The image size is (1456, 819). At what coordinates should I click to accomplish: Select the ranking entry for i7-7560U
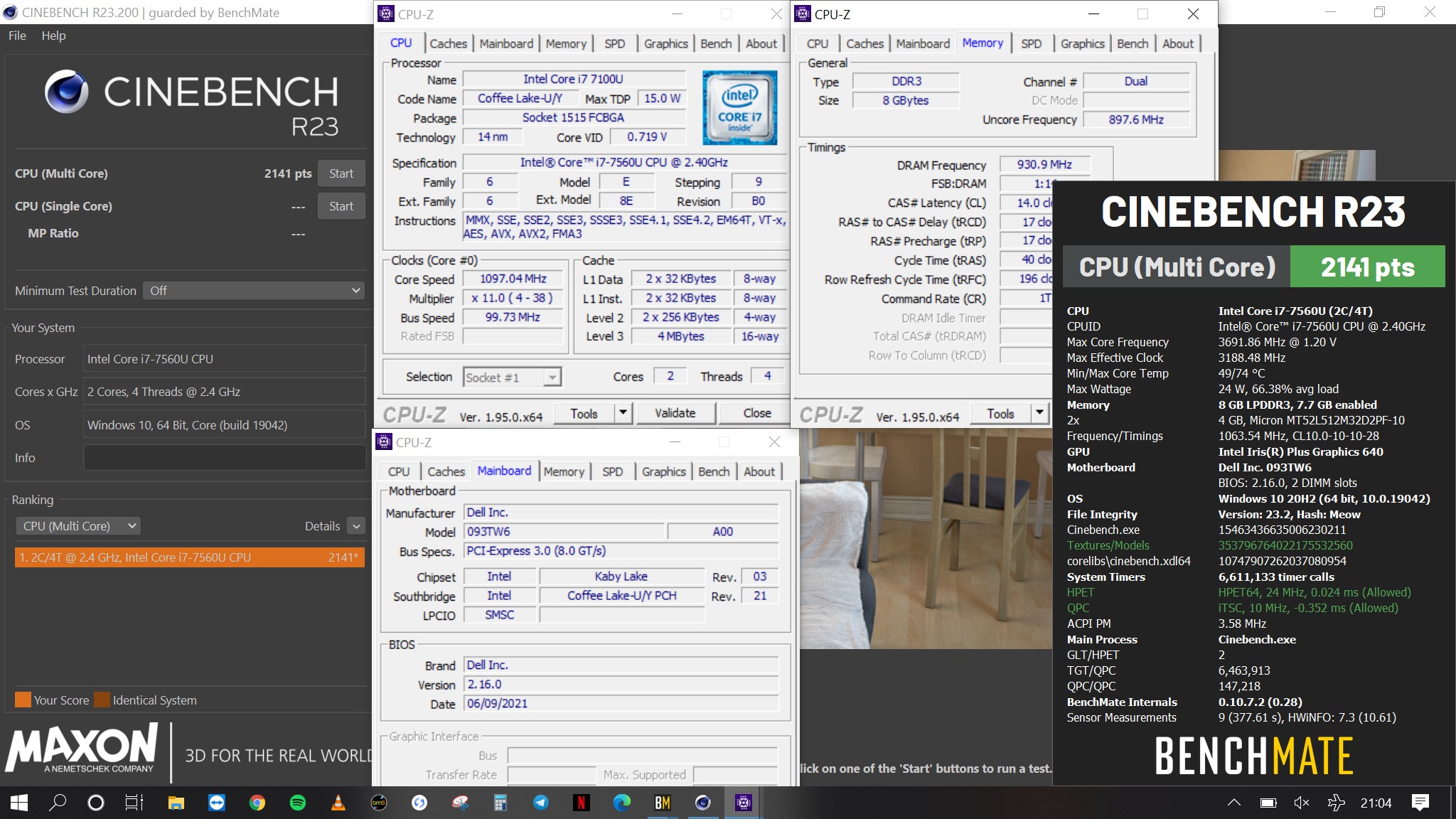click(x=189, y=557)
